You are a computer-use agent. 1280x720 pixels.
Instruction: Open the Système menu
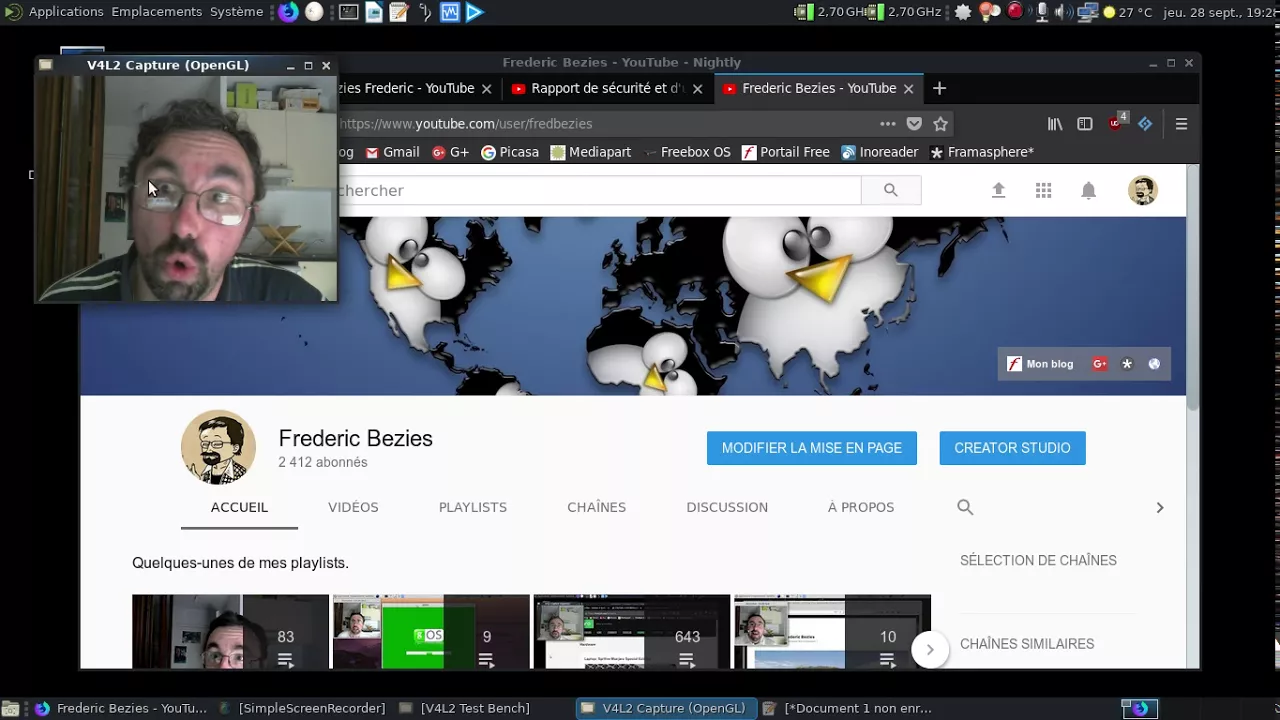click(x=236, y=12)
